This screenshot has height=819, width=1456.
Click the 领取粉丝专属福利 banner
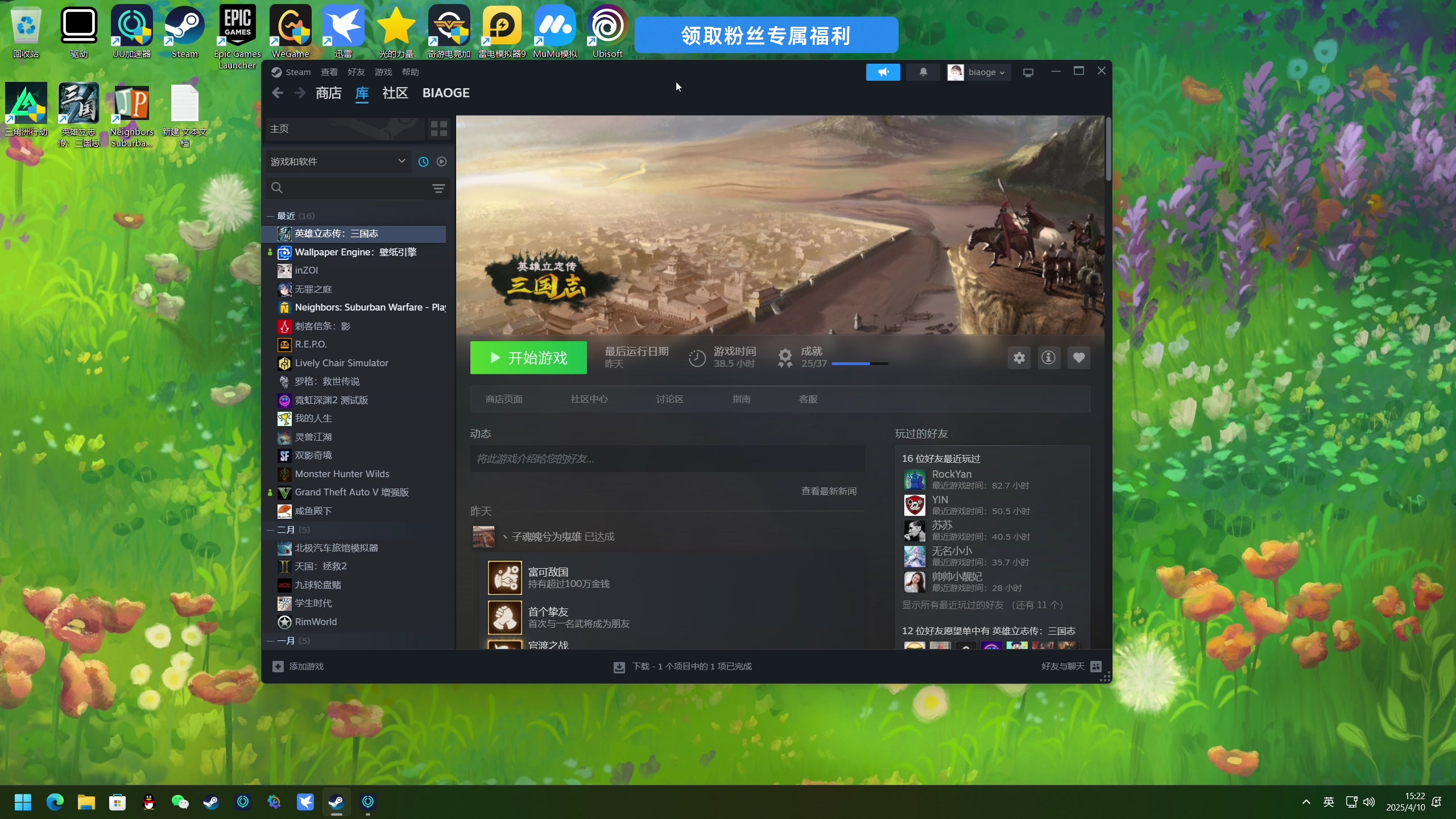766,35
